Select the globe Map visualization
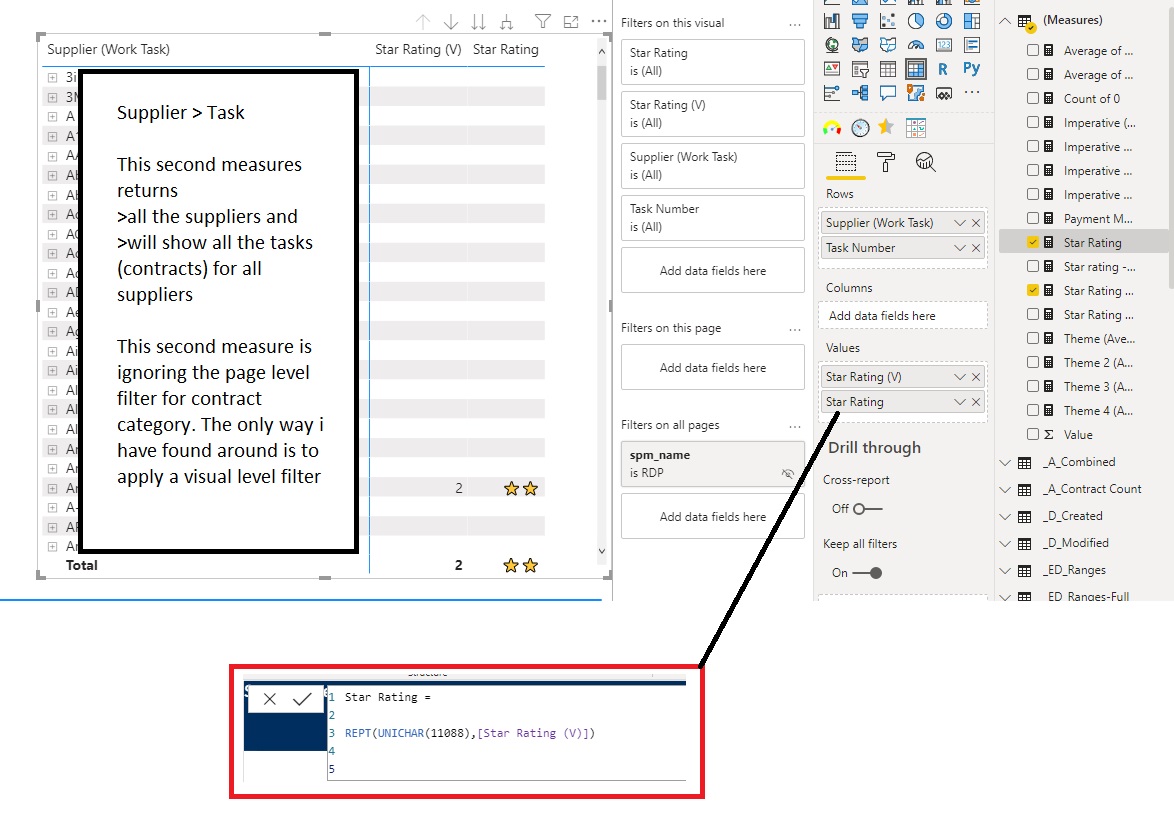Screen dimensions: 1174x836 pos(832,45)
